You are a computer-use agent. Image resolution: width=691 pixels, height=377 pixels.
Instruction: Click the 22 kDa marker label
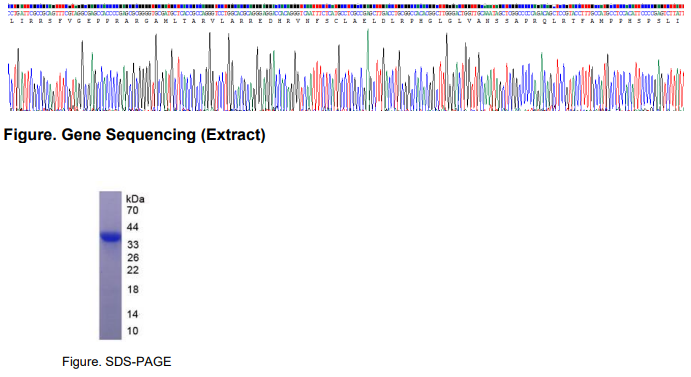point(133,270)
